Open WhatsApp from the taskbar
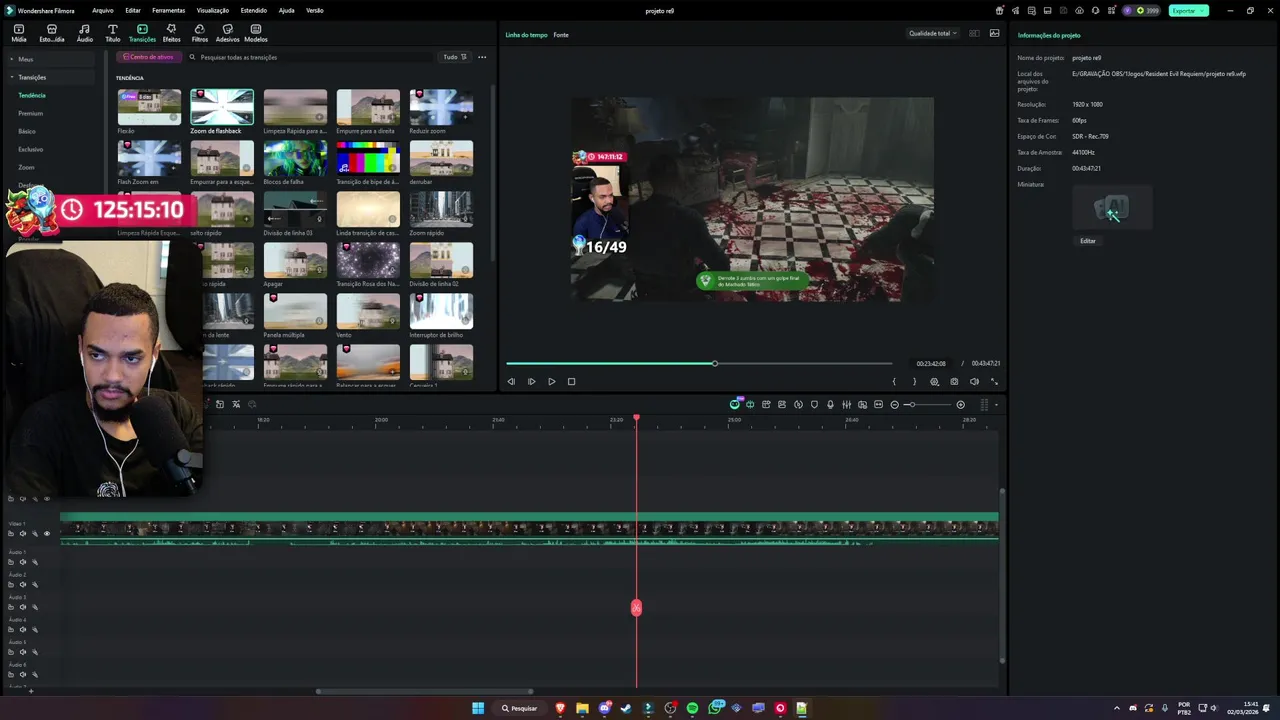 point(715,708)
